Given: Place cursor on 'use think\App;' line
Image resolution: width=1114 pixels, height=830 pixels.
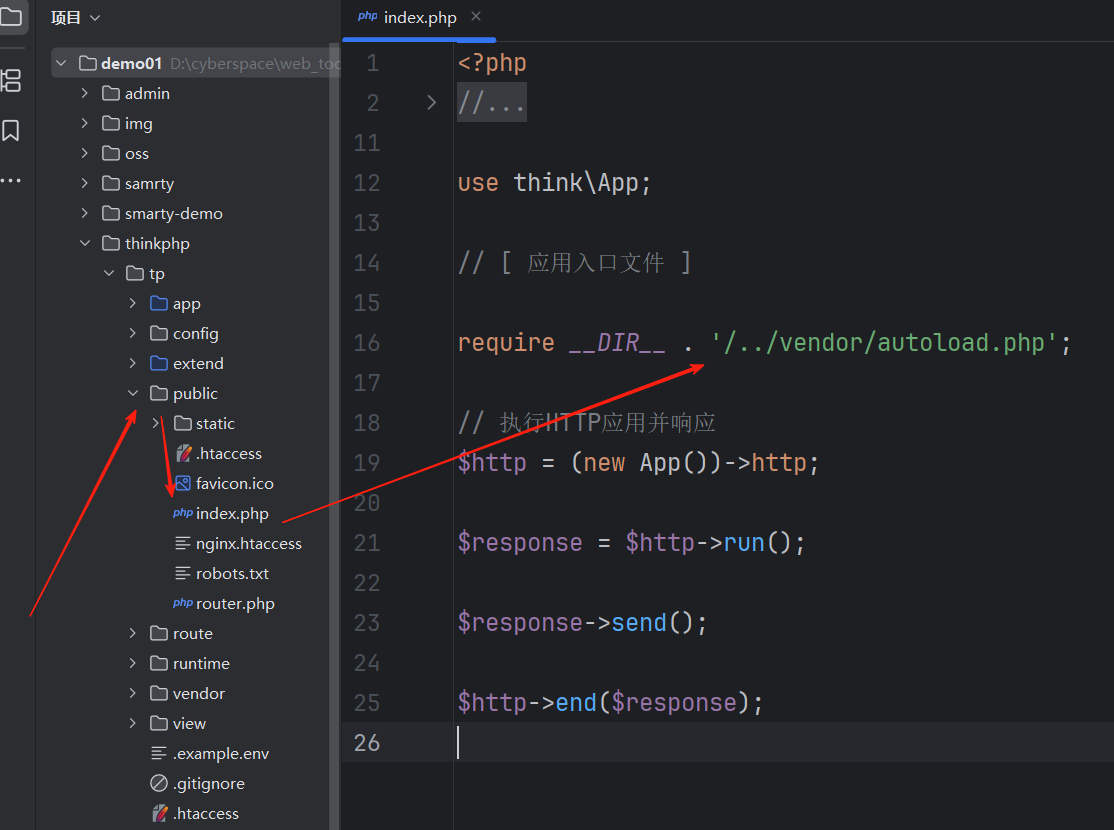Looking at the screenshot, I should point(554,183).
